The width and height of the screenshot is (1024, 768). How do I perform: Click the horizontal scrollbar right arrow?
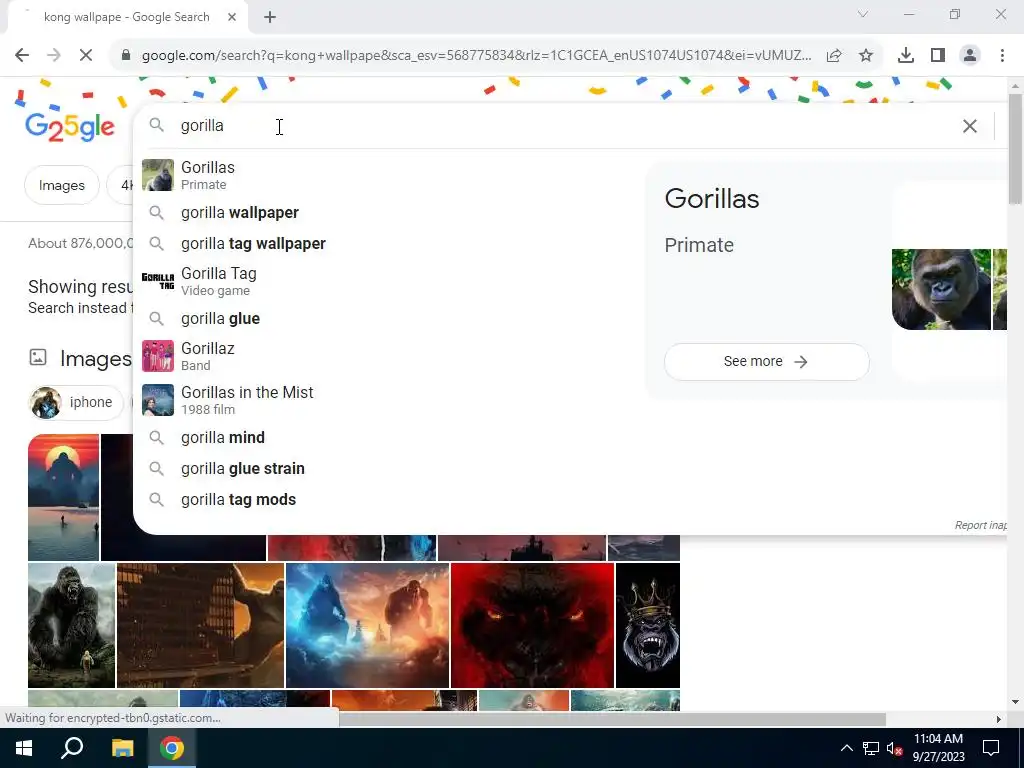998,719
